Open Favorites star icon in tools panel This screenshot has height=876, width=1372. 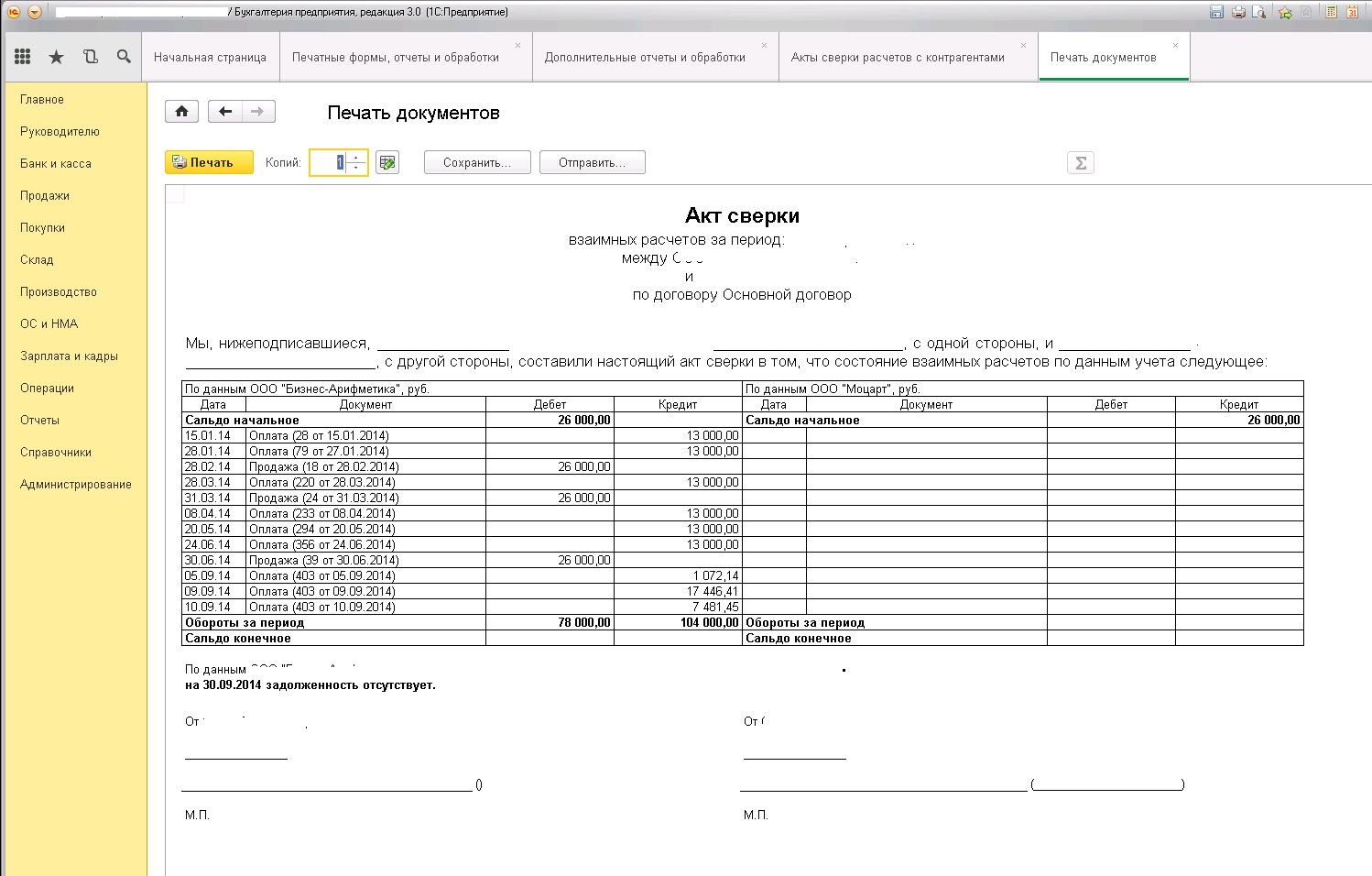coord(56,57)
